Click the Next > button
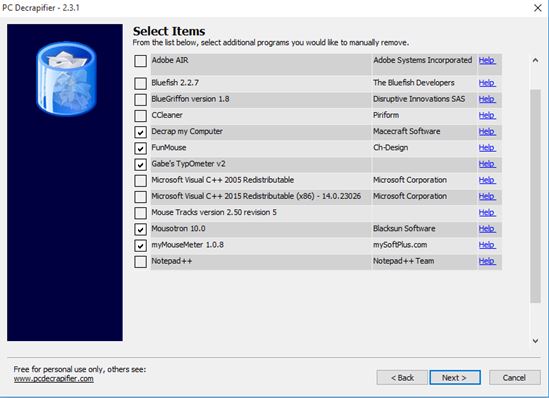The image size is (549, 398). click(455, 378)
